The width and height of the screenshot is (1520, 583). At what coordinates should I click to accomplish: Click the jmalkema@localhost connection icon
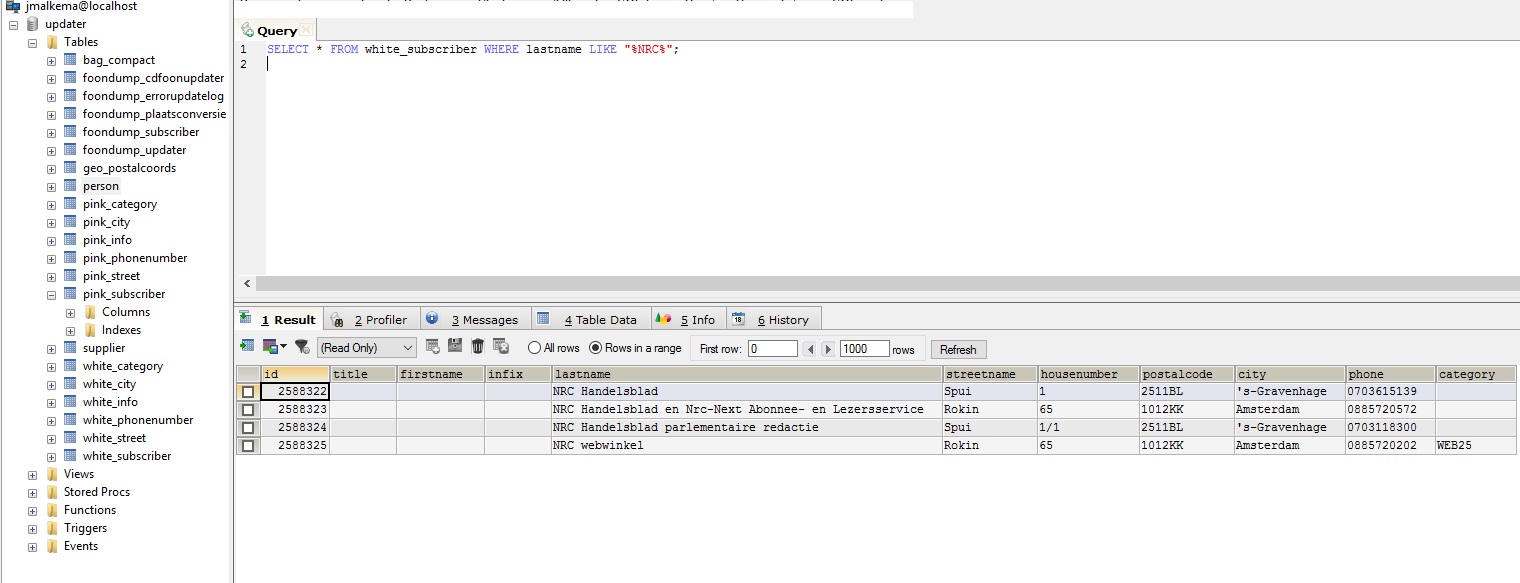13,6
